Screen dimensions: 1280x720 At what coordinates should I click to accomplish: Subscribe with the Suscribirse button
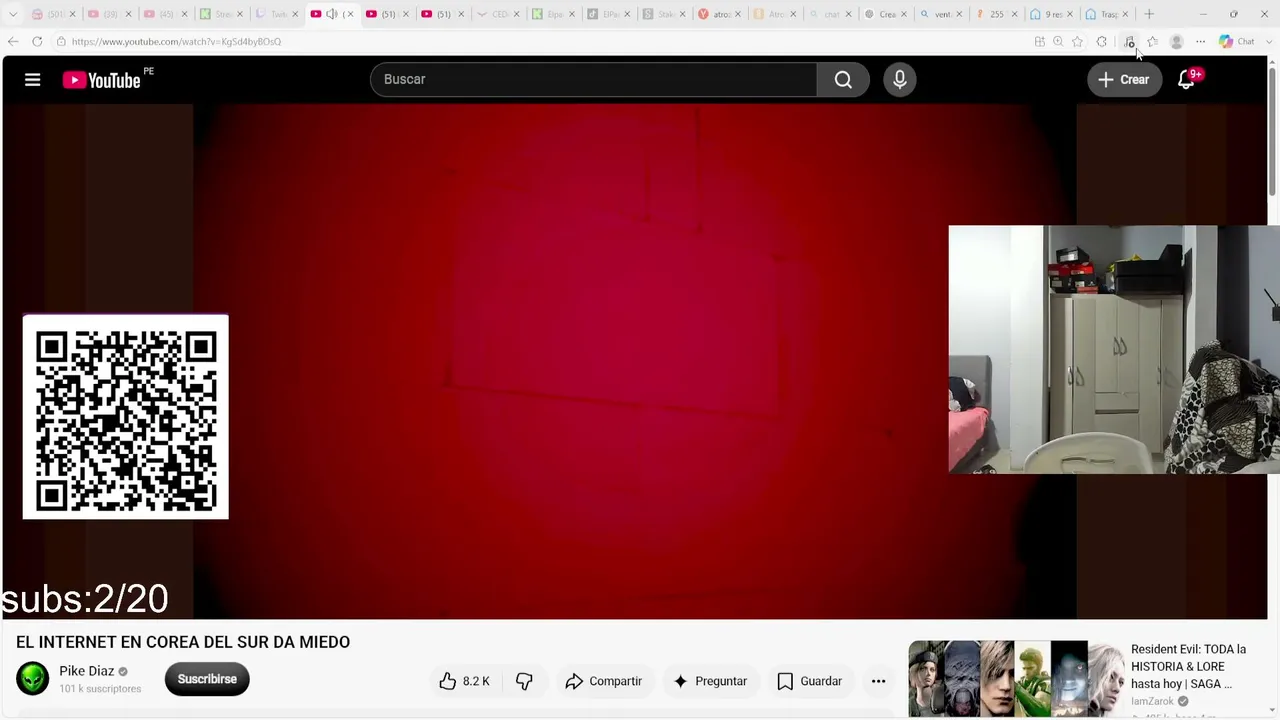click(x=207, y=679)
